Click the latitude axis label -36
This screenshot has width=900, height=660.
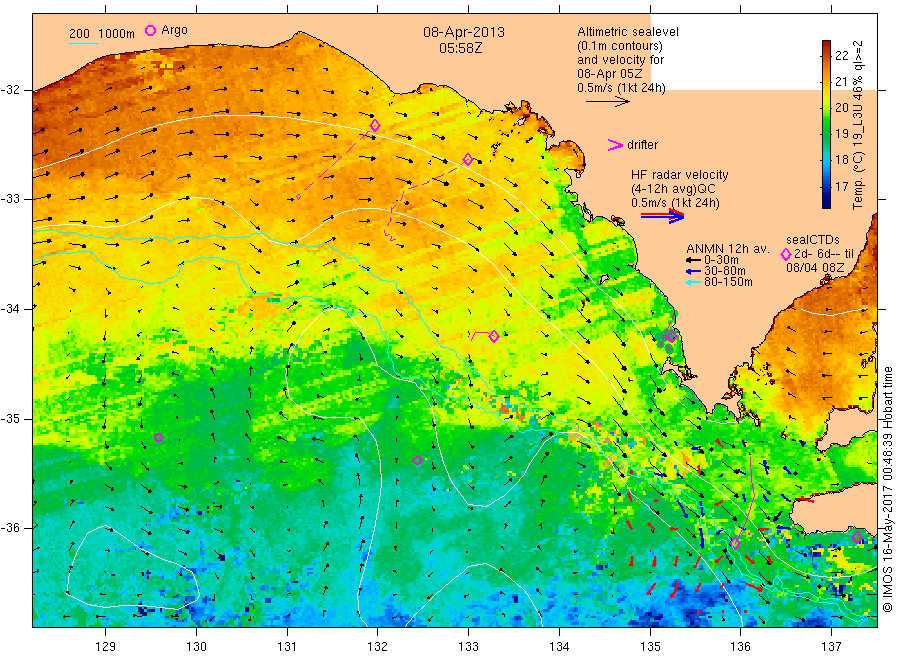(x=10, y=527)
